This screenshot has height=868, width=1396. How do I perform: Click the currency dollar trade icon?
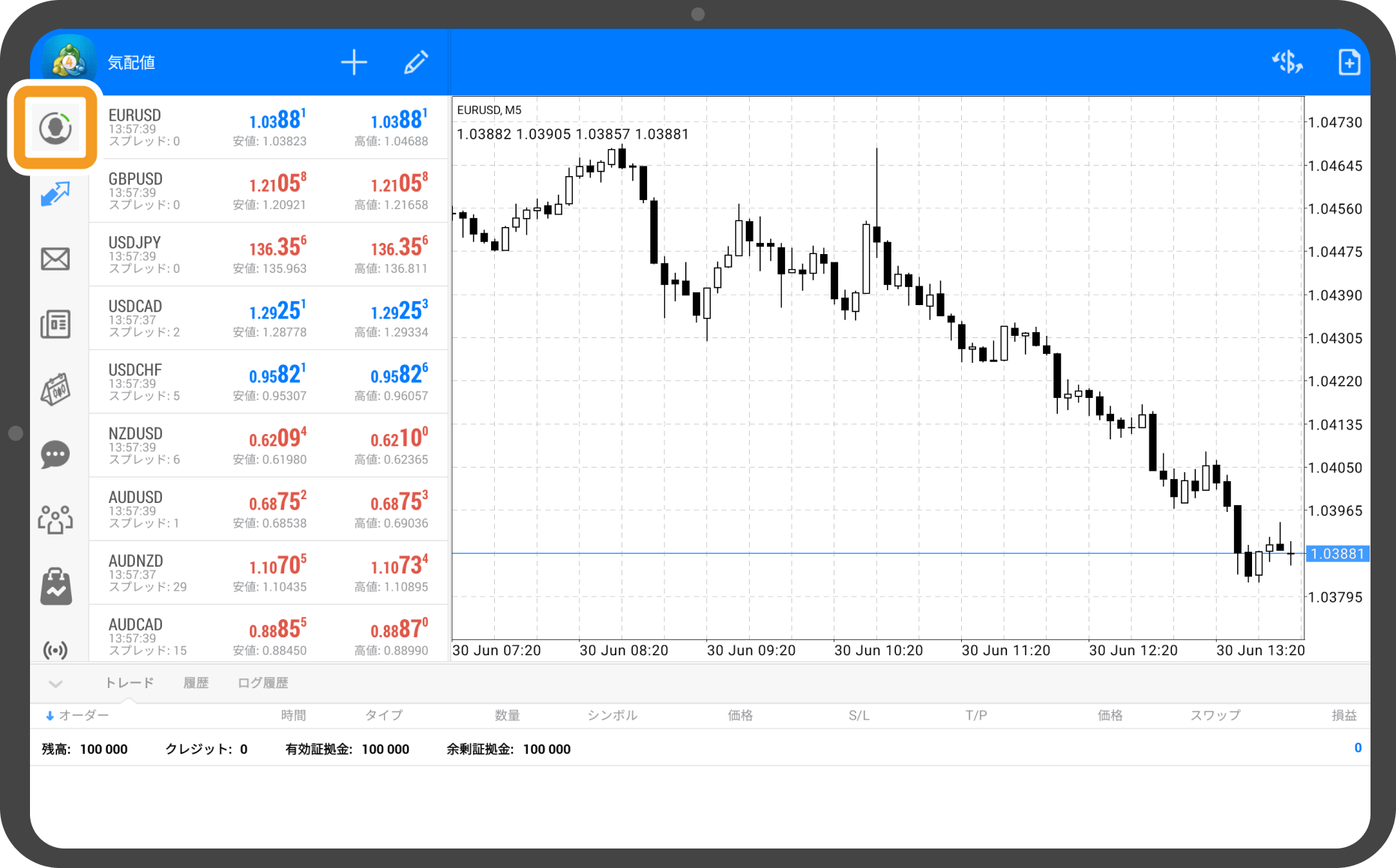click(x=1287, y=62)
